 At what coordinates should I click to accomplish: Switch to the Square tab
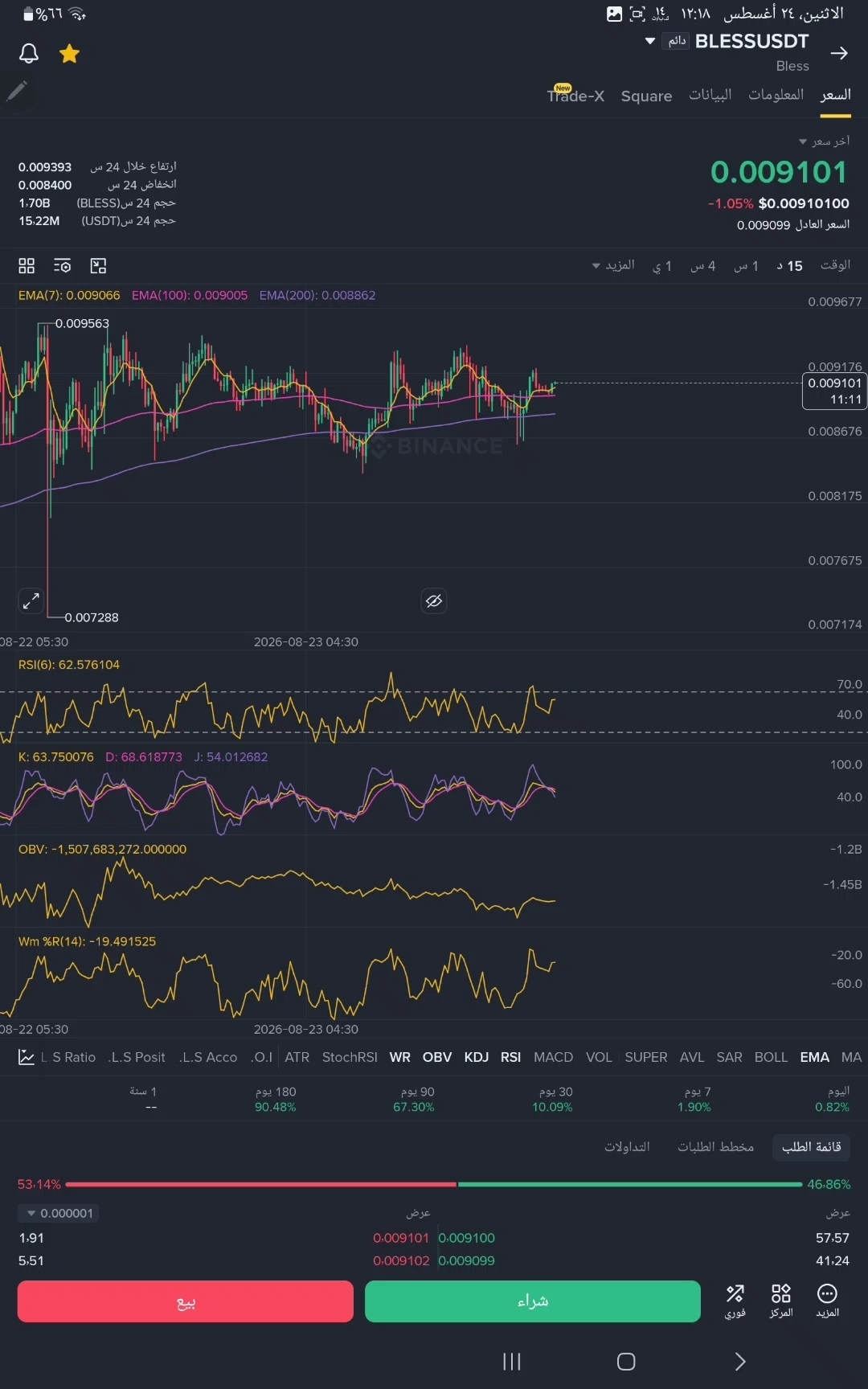point(646,96)
